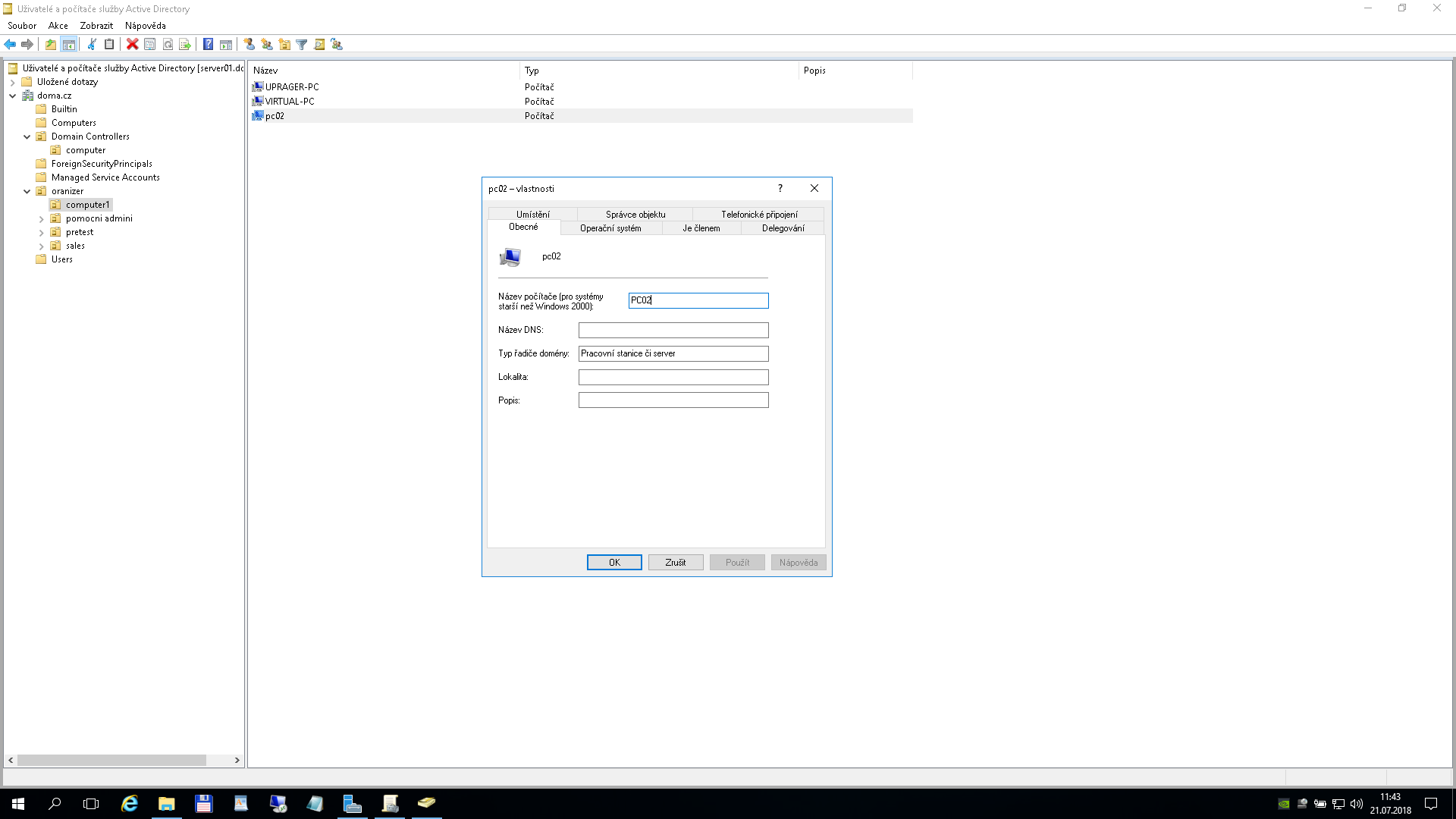Screen dimensions: 1456x819
Task: Click the Refresh page toolbar icon
Action: (168, 44)
